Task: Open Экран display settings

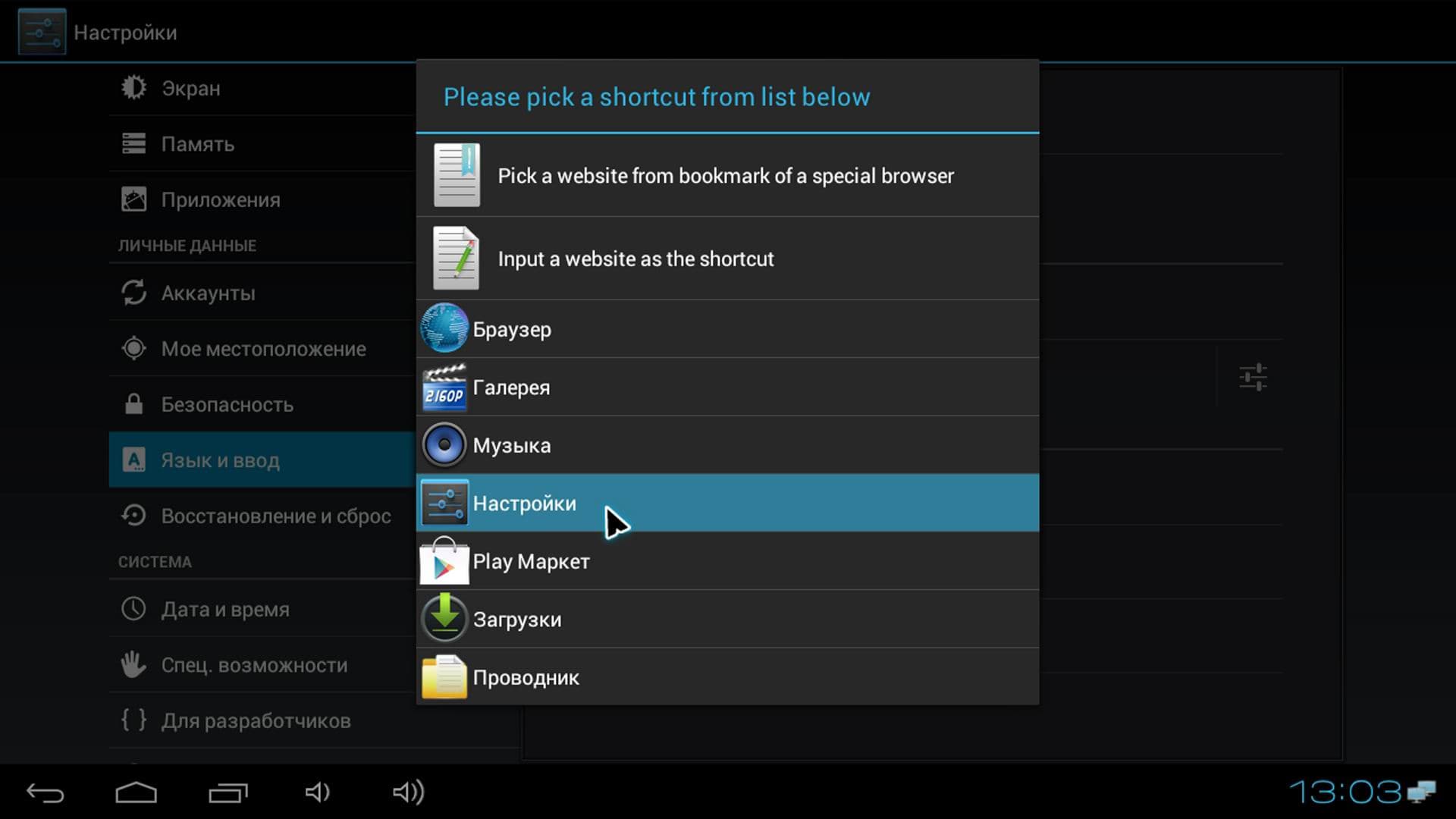Action: point(190,89)
